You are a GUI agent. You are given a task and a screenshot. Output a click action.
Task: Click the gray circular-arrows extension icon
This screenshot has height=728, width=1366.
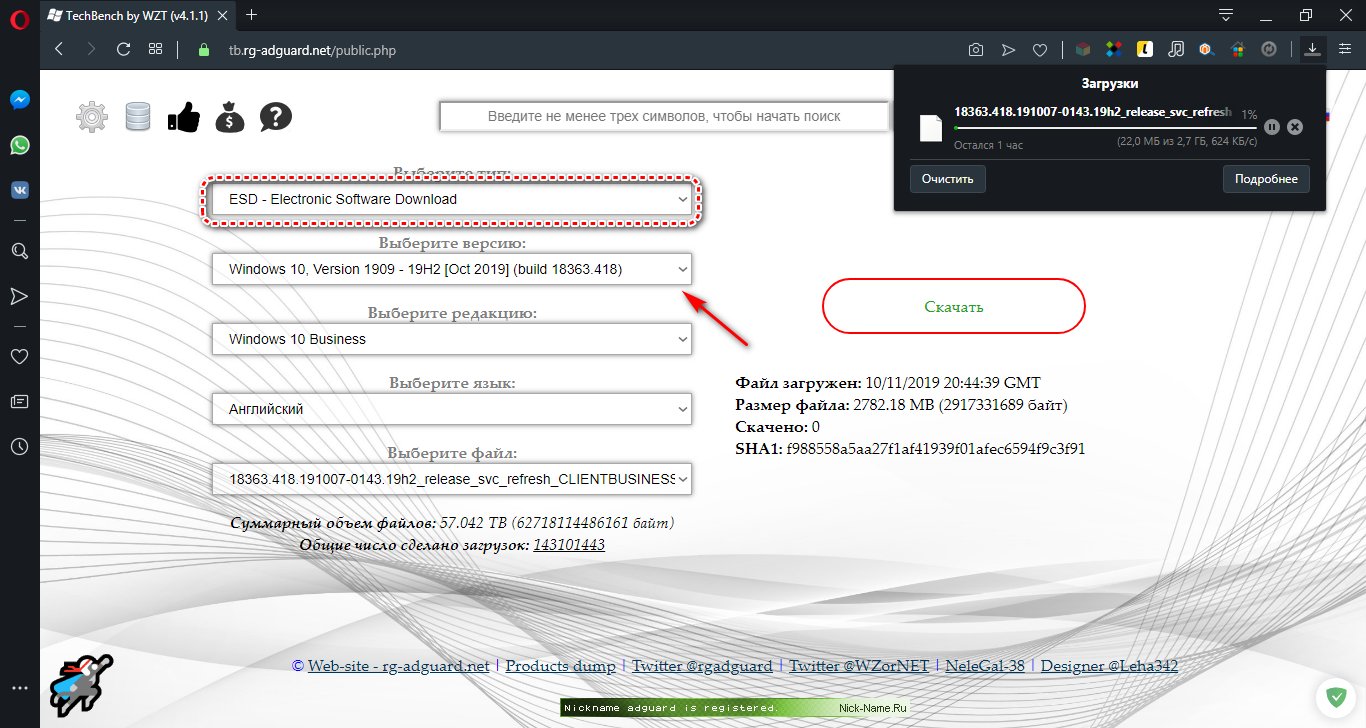pyautogui.click(x=1270, y=49)
